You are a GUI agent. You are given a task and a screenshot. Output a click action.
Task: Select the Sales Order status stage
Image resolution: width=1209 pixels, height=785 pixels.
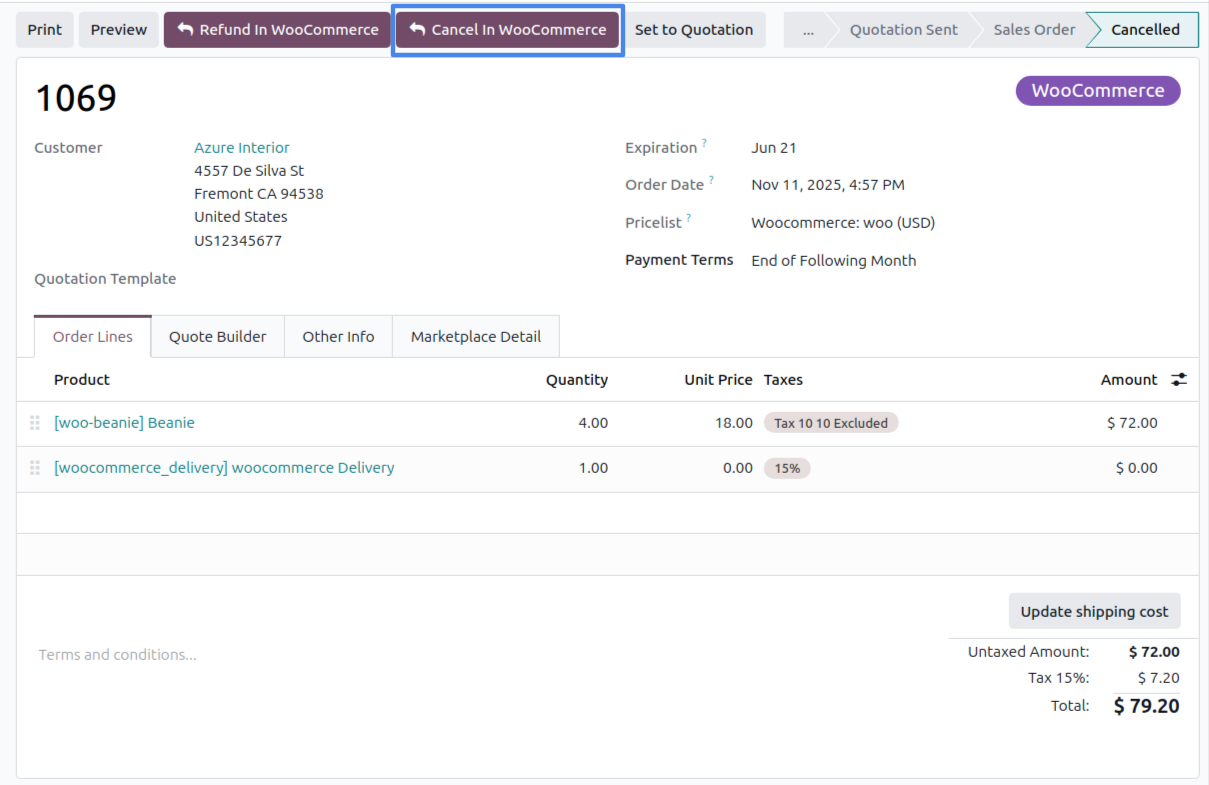coord(1034,30)
